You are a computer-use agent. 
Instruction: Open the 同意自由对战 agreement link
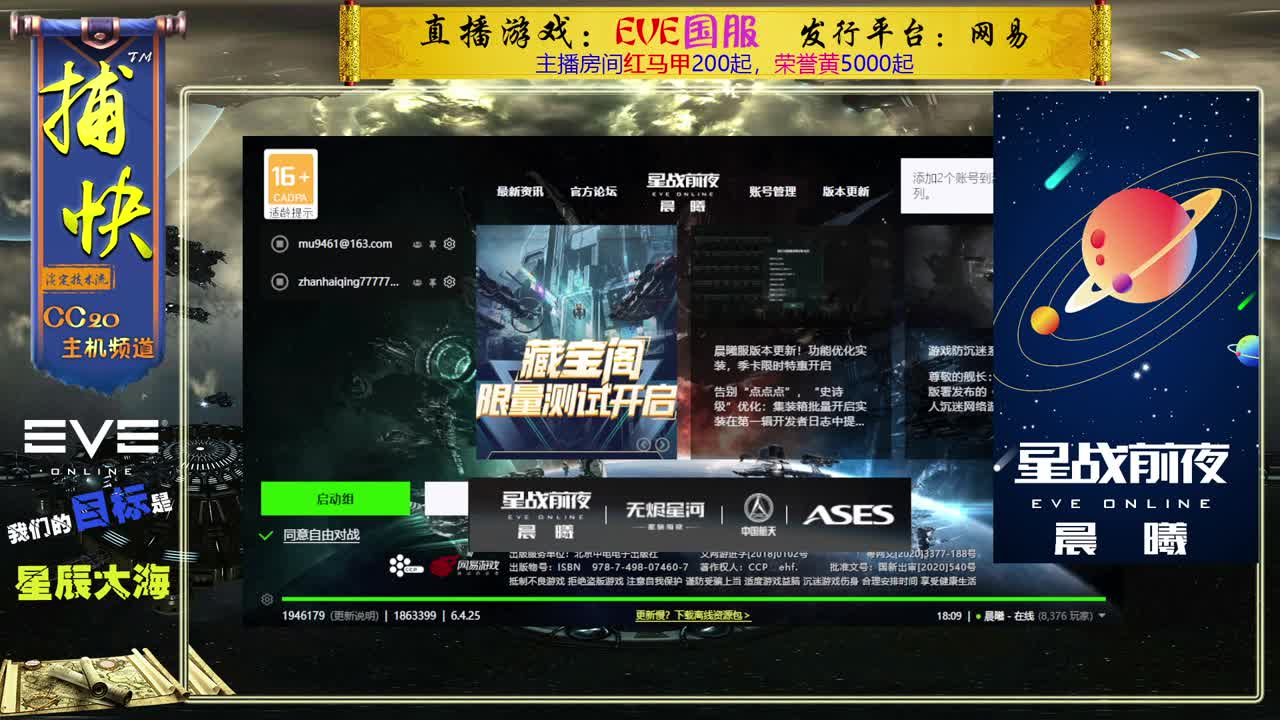[x=321, y=535]
